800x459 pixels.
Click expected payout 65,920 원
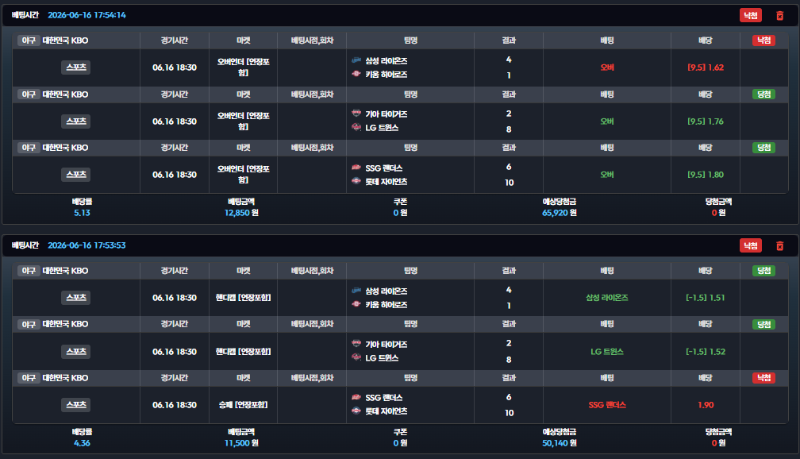[559, 213]
